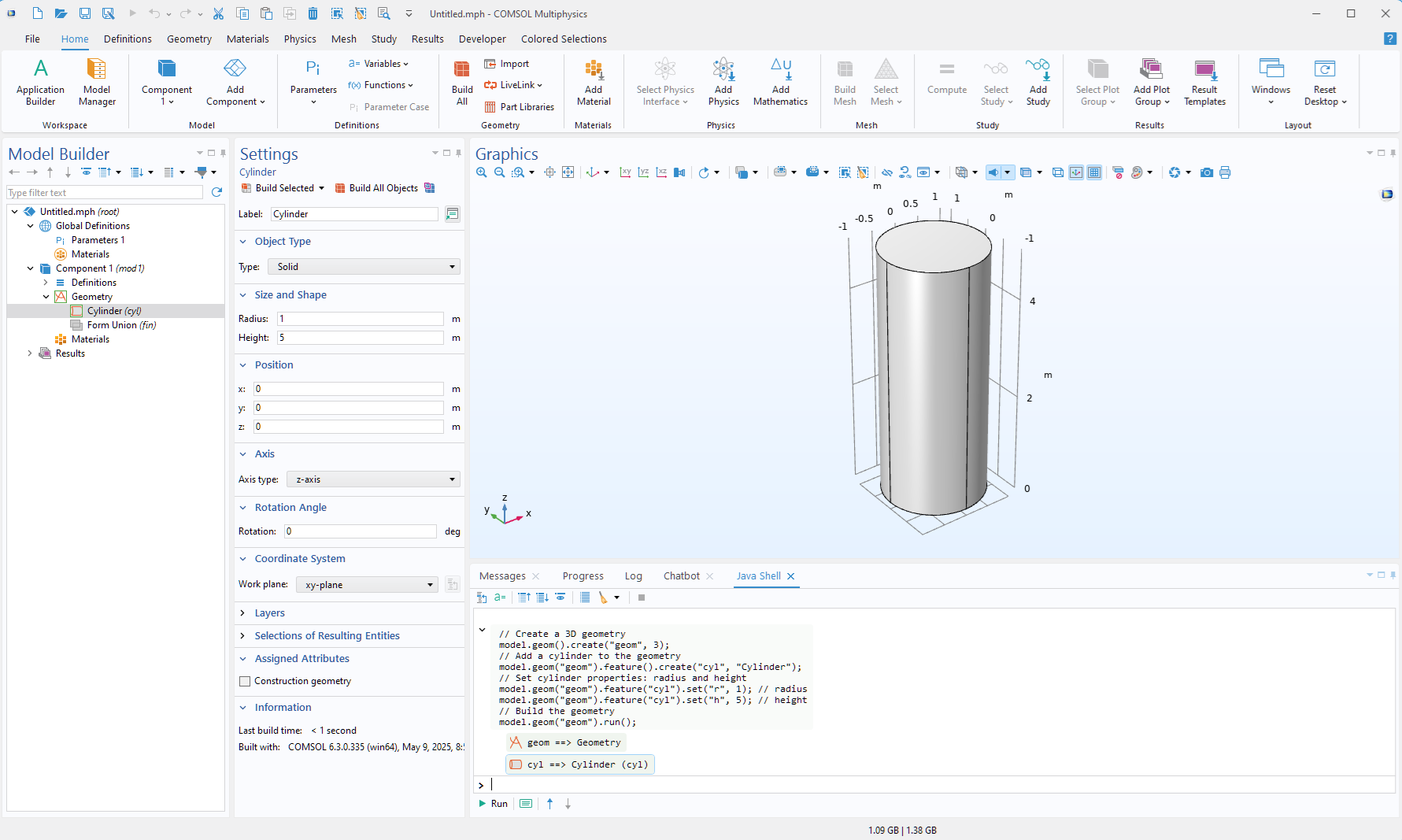Open the Axis type dropdown
Image resolution: width=1402 pixels, height=840 pixels.
pyautogui.click(x=373, y=479)
